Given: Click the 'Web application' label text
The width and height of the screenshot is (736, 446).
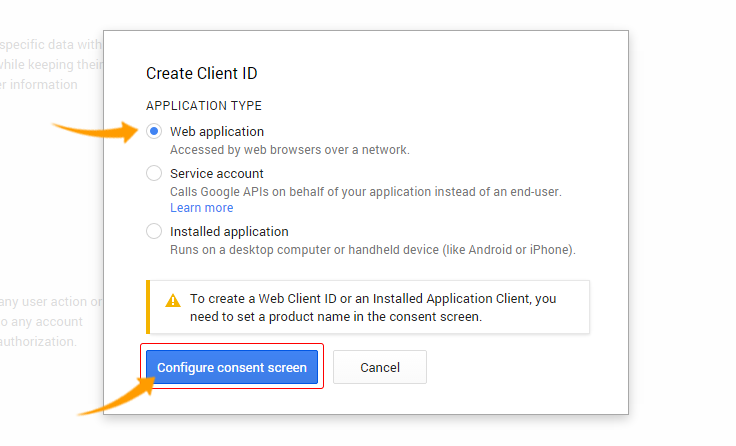Looking at the screenshot, I should coord(217,131).
